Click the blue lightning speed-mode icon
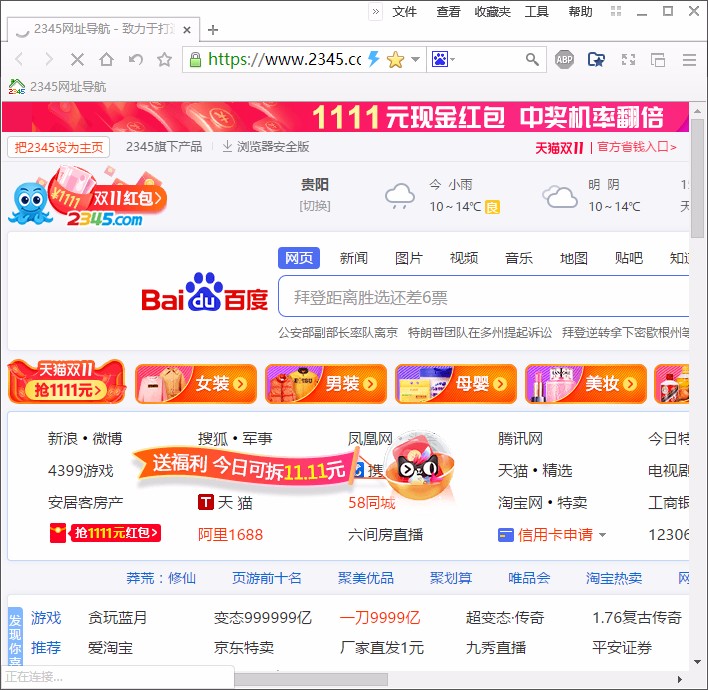The width and height of the screenshot is (708, 690). coord(373,59)
